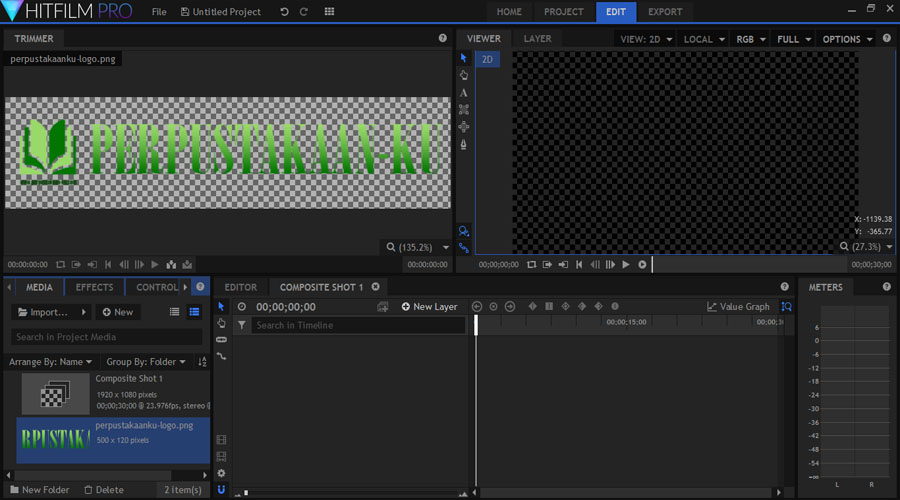900x500 pixels.
Task: Click Search in Project Media field
Action: click(107, 337)
